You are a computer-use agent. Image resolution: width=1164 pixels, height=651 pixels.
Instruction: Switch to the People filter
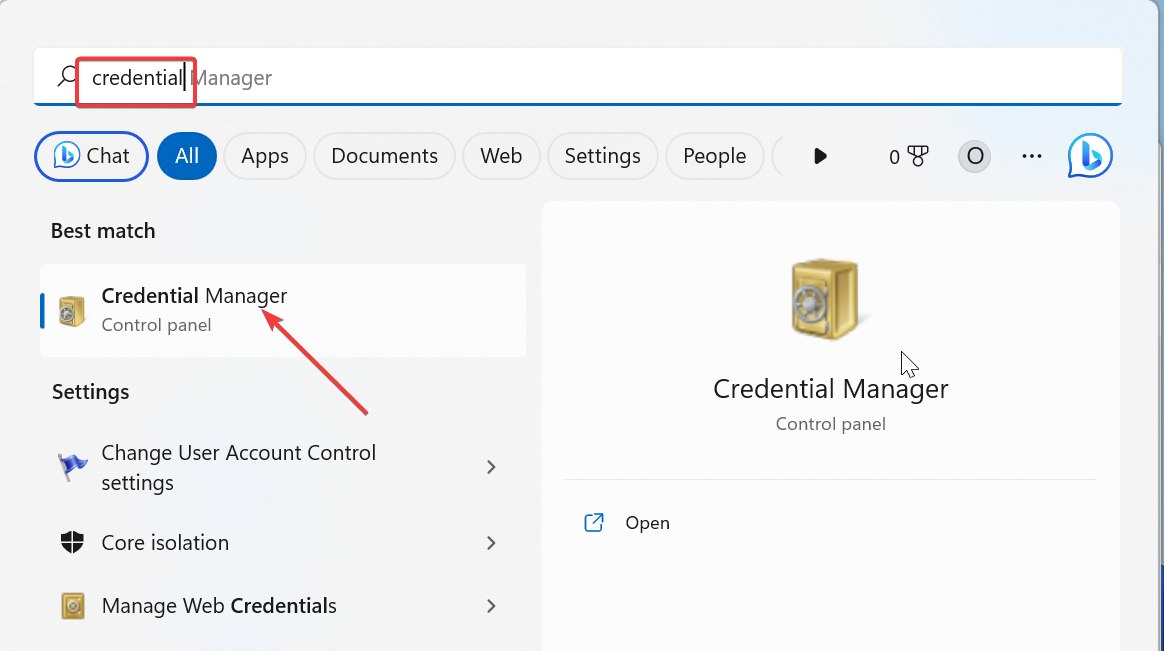(x=715, y=156)
